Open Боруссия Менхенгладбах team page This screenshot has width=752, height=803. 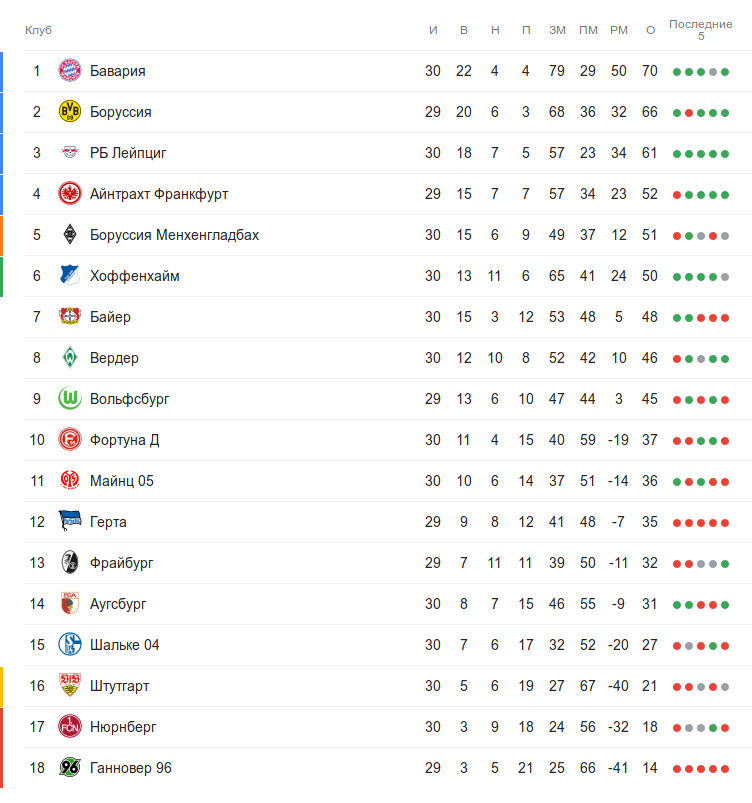click(174, 235)
